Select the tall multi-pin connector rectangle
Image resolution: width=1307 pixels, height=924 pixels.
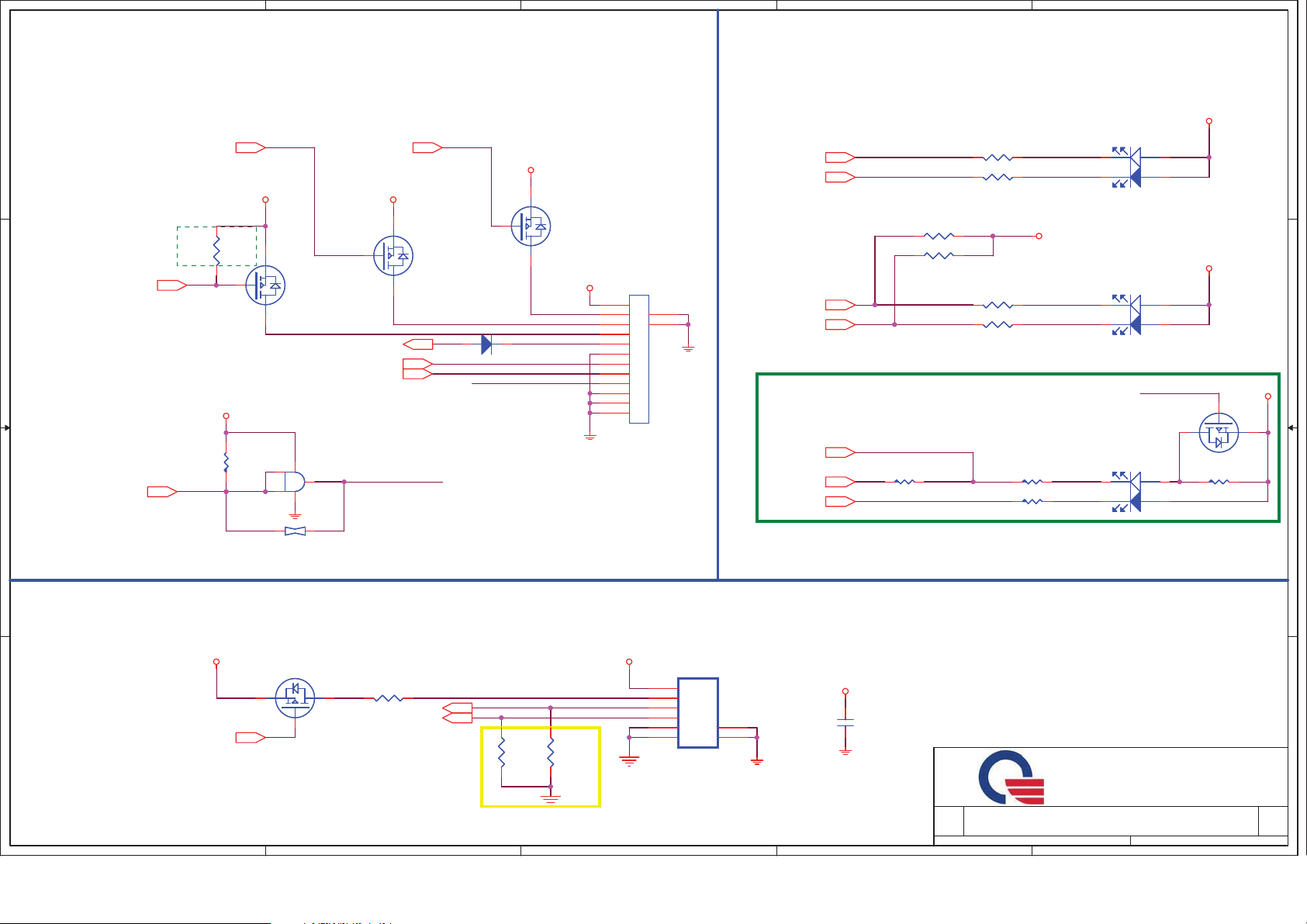638,359
